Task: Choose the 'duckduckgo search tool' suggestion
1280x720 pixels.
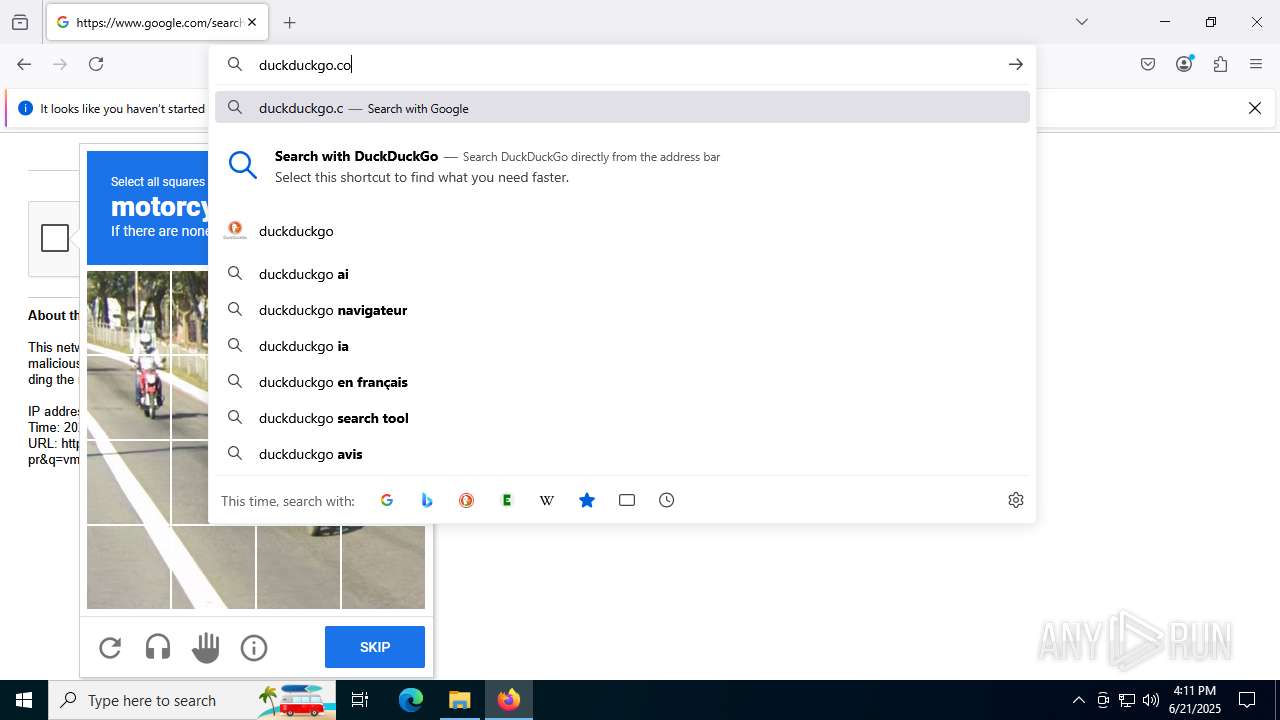Action: (x=622, y=418)
